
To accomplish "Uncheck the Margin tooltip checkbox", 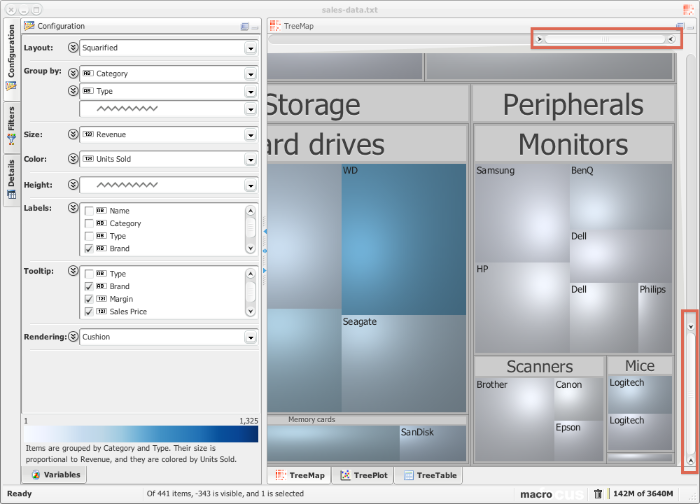I will click(x=90, y=299).
